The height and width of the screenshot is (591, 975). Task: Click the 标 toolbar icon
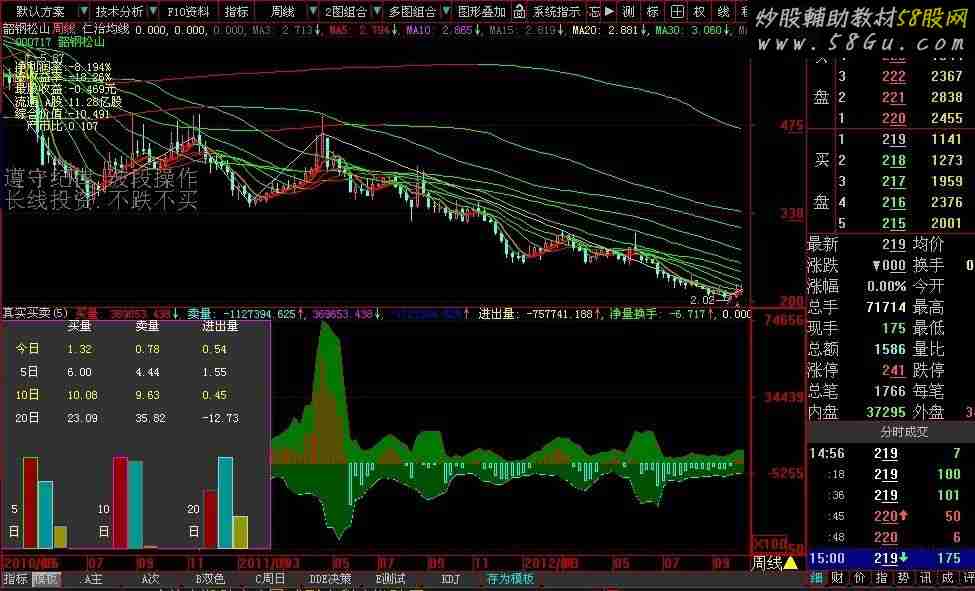pos(653,11)
